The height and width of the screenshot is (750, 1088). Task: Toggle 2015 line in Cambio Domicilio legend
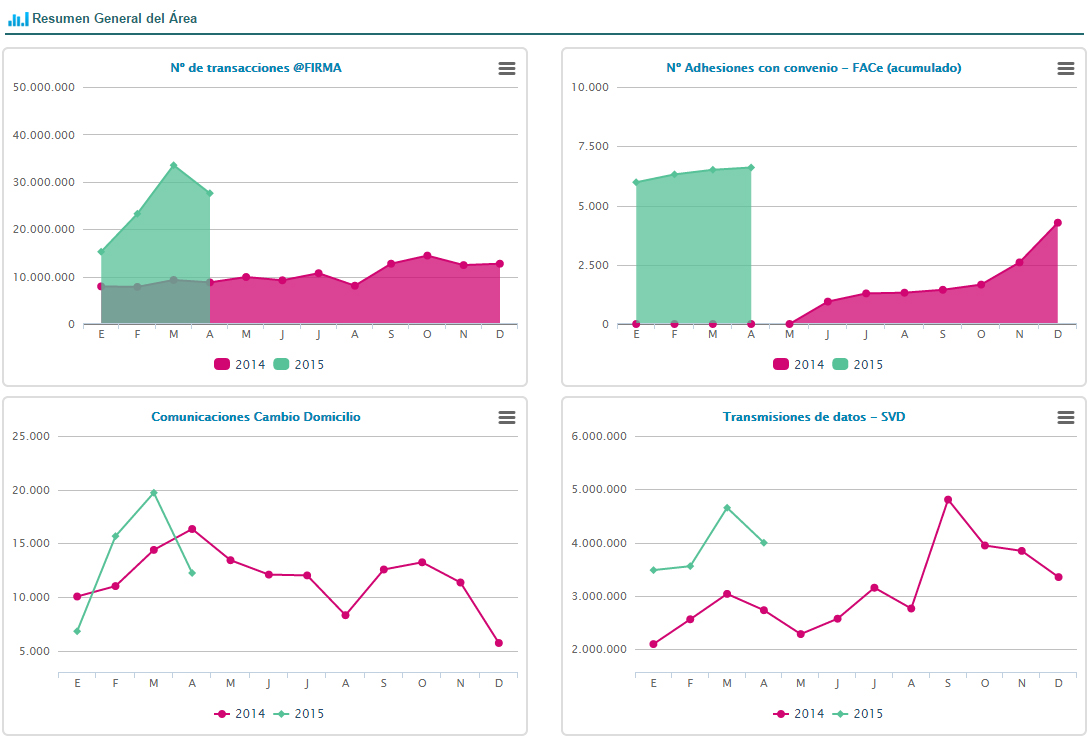tap(299, 714)
